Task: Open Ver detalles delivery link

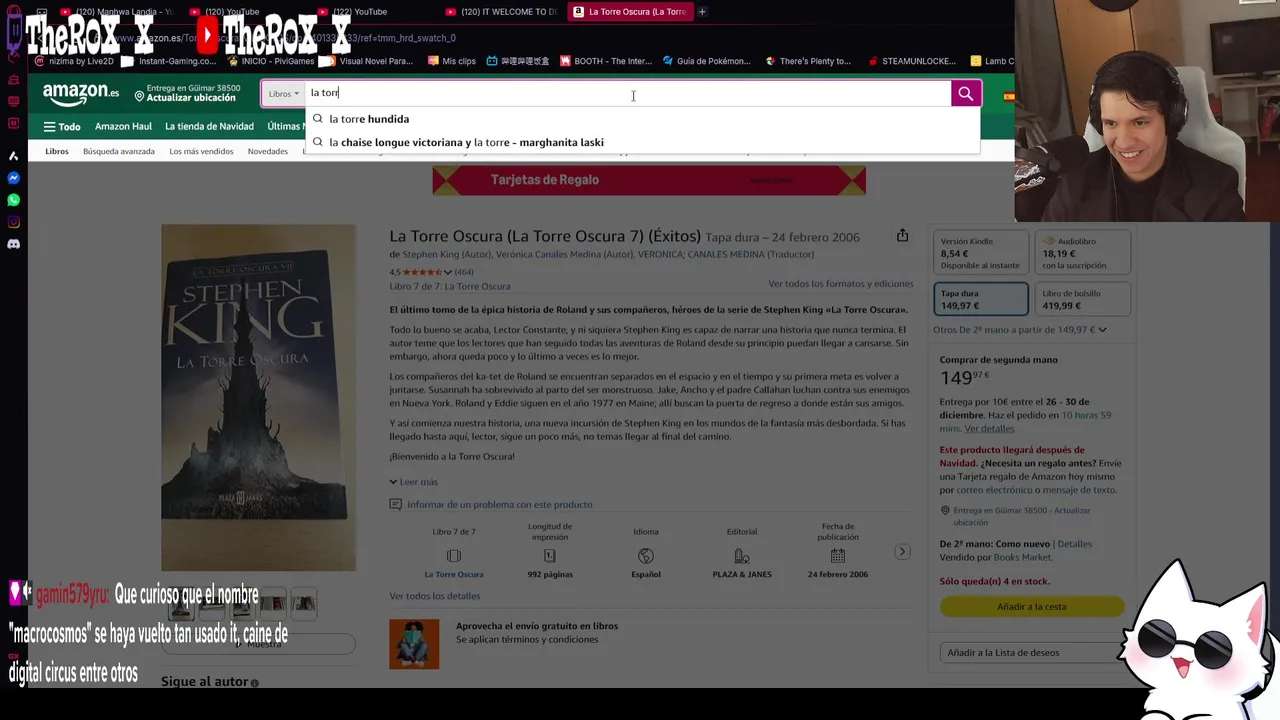Action: [x=989, y=429]
